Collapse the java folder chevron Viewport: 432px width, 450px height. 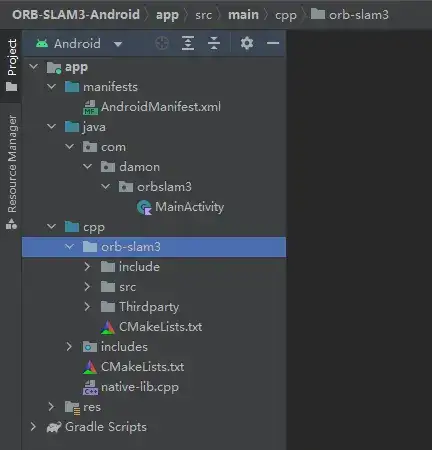pyautogui.click(x=52, y=127)
